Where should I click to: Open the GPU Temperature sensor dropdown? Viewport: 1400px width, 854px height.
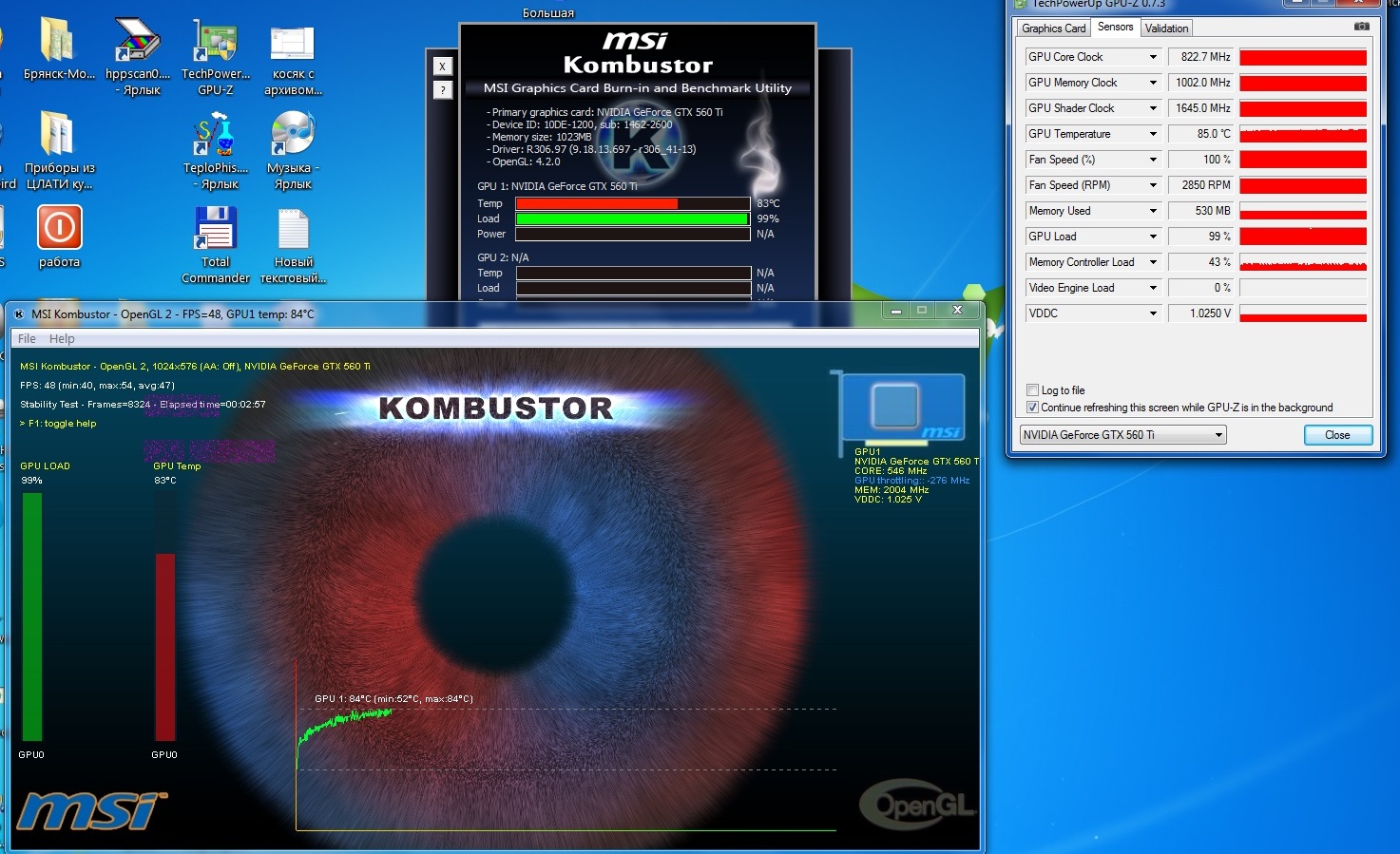pyautogui.click(x=1153, y=134)
